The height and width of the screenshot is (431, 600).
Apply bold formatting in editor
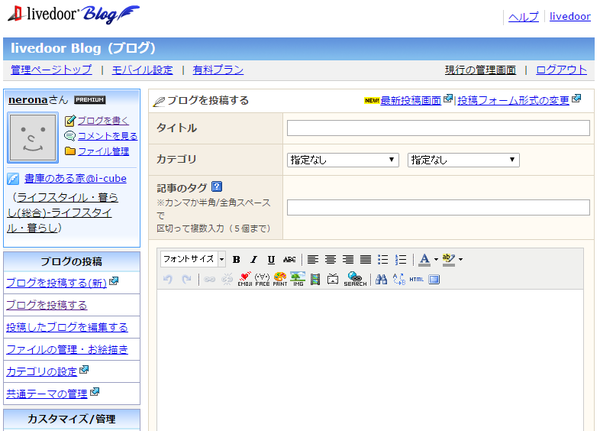236,260
